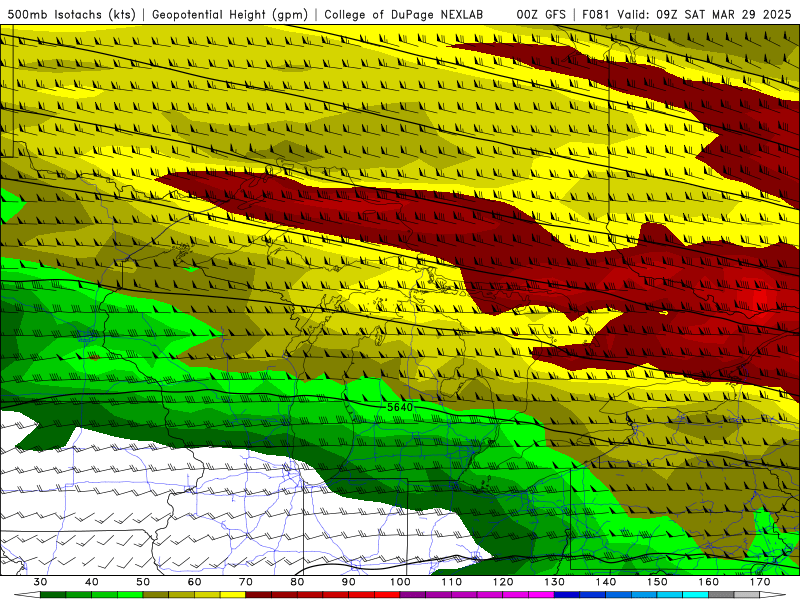Viewport: 800px width, 600px height.
Task: Click the 50 value on the legend
Action: (143, 582)
